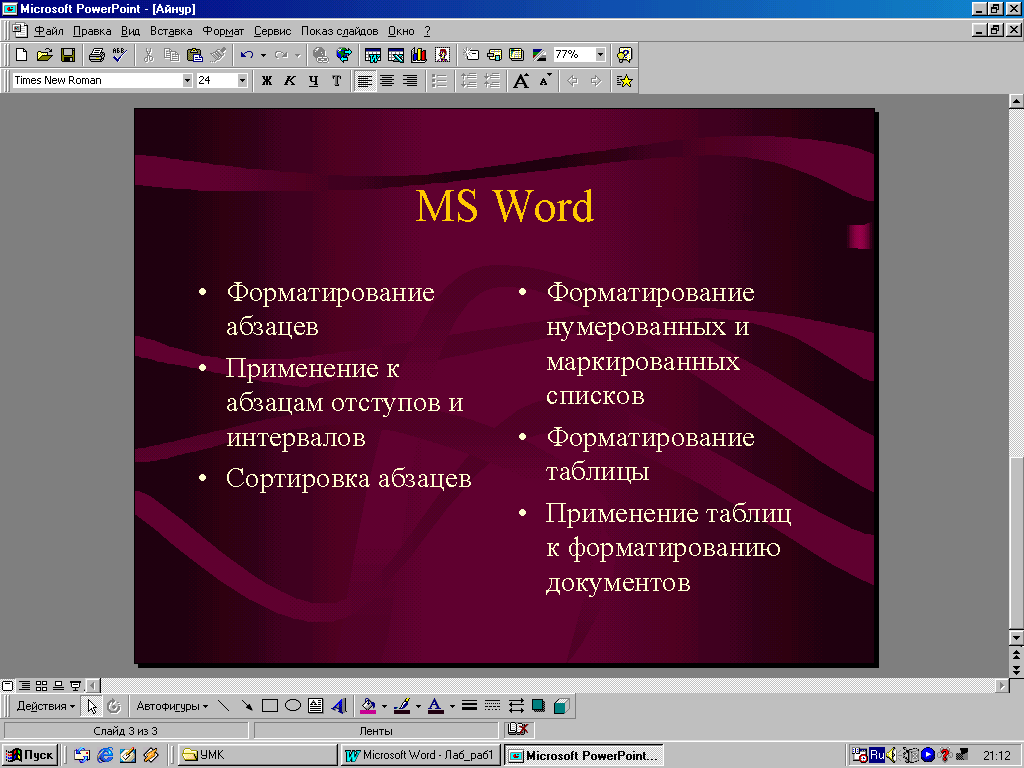
Task: Insert a Microsoft Excel worksheet icon
Action: coord(396,55)
